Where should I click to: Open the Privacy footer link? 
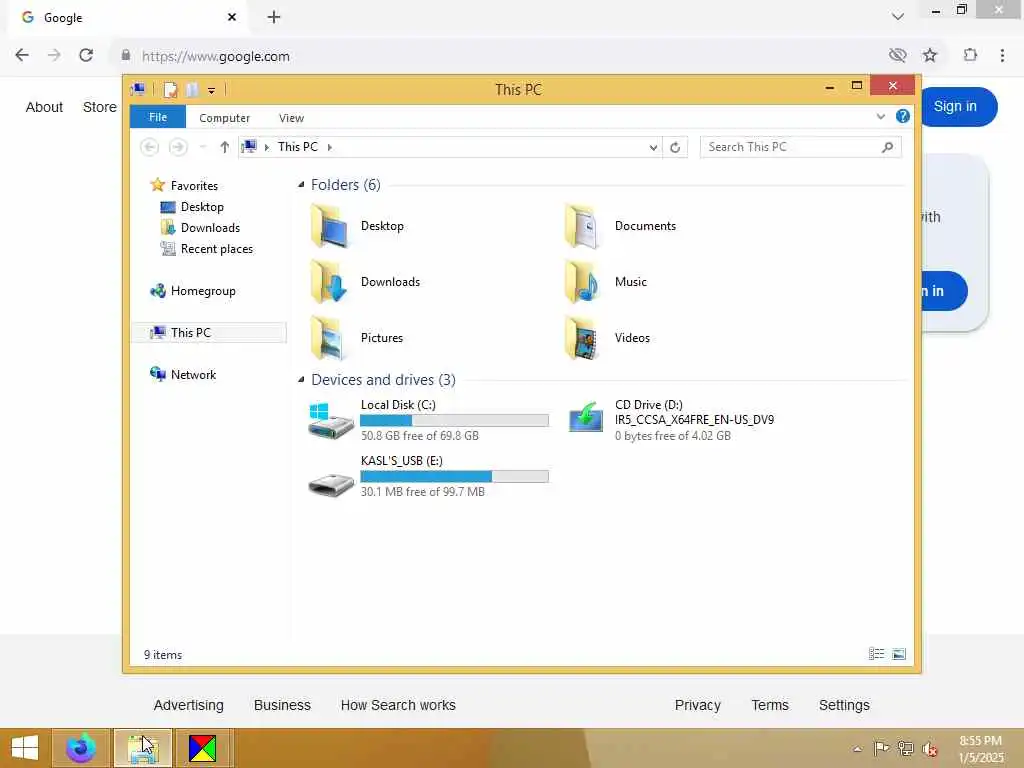point(697,705)
